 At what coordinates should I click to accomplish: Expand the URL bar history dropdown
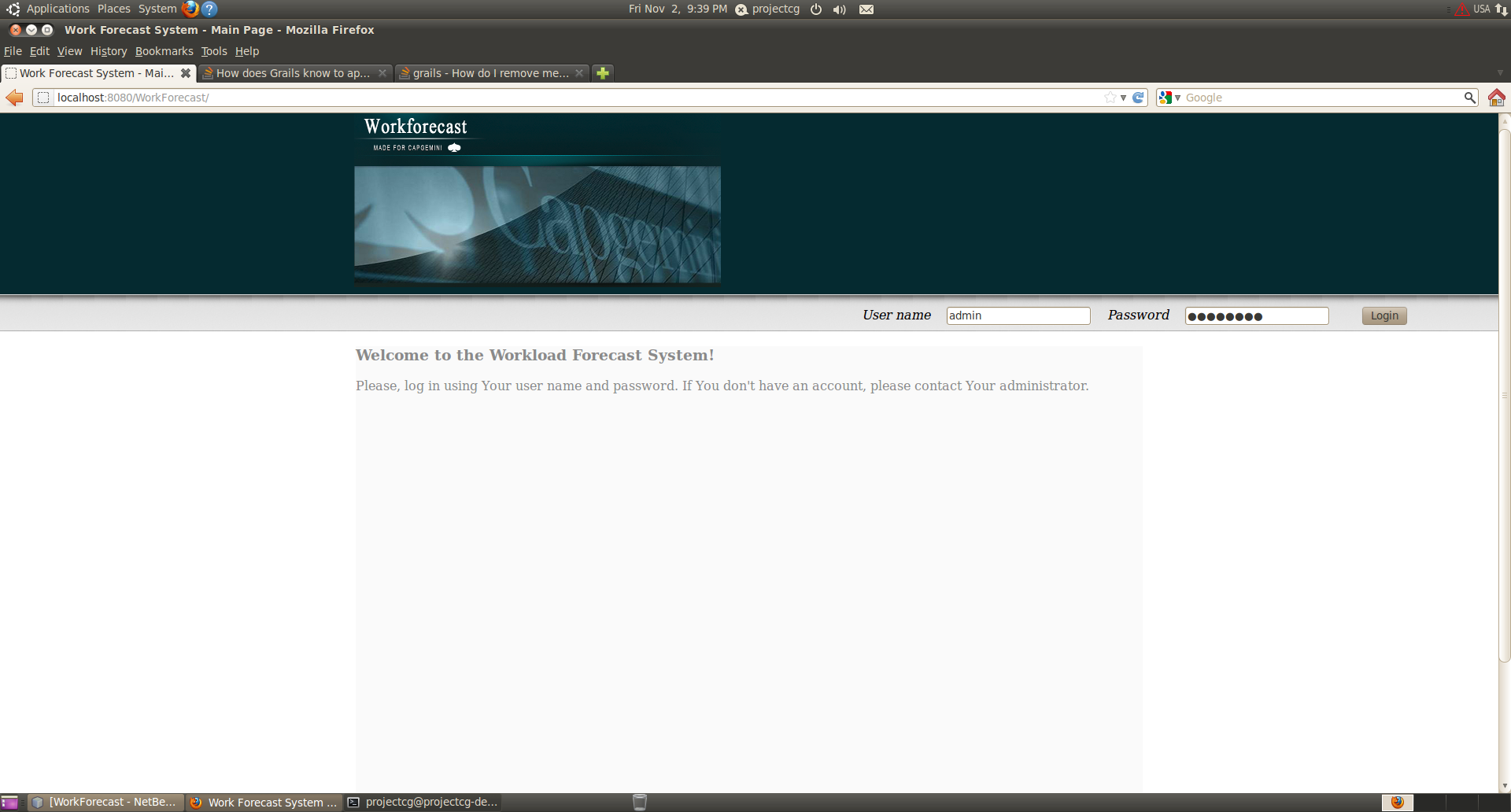(x=1123, y=98)
